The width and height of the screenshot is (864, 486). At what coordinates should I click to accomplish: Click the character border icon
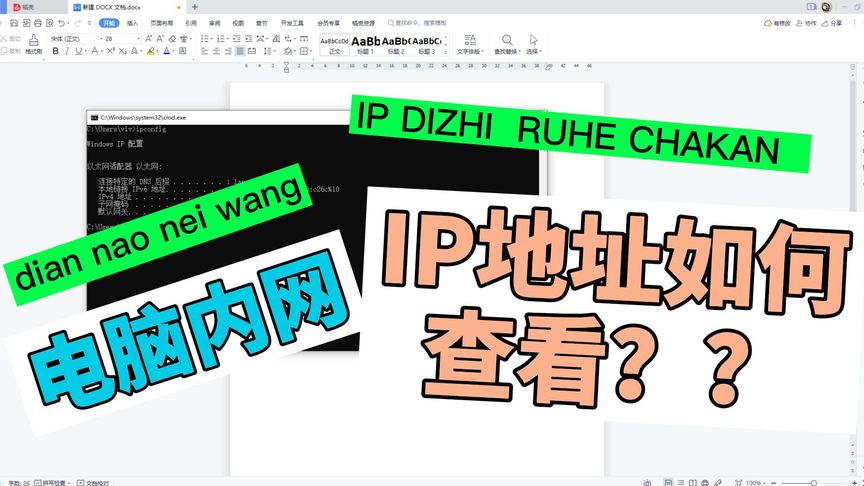(183, 51)
